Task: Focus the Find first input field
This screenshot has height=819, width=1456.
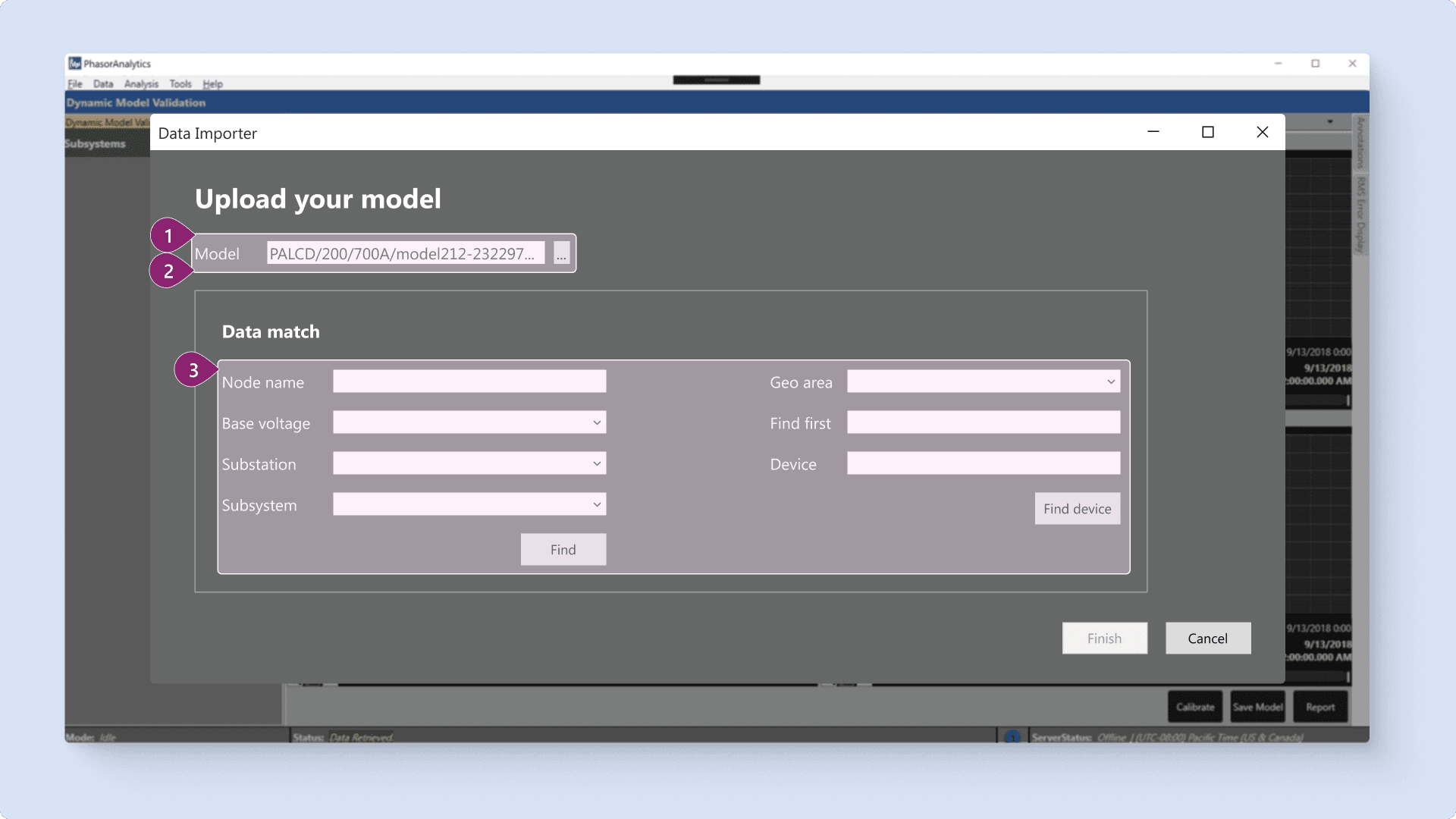Action: pos(983,423)
